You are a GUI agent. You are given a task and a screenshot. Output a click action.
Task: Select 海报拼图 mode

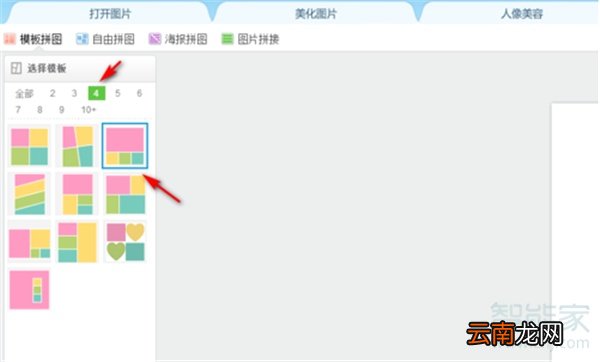click(178, 39)
